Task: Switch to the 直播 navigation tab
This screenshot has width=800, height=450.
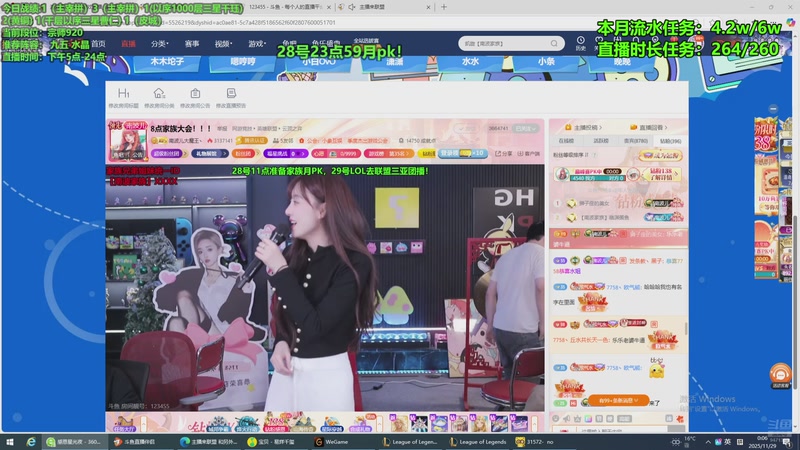Action: [129, 44]
